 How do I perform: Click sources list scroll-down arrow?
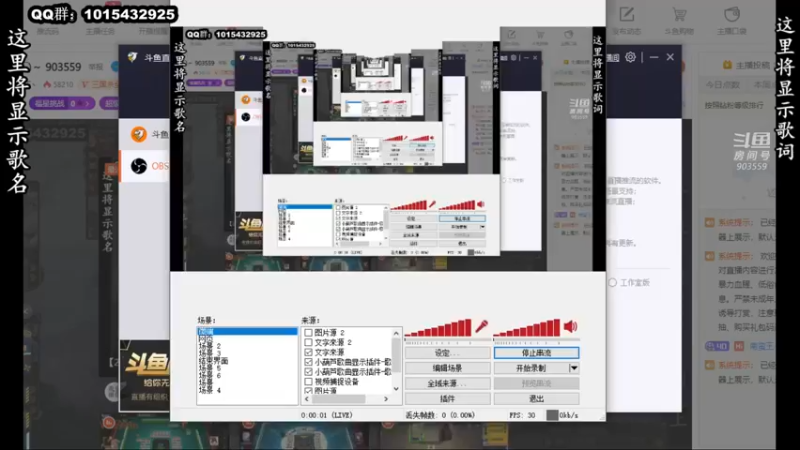coord(396,389)
